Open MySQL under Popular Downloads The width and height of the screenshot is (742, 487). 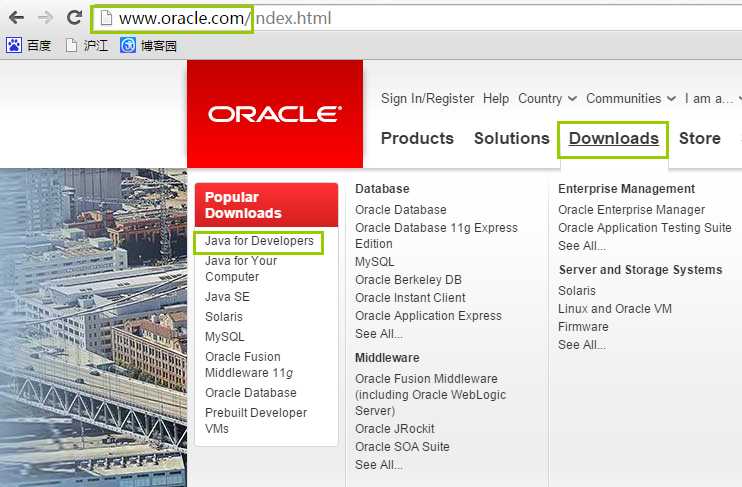(x=224, y=336)
